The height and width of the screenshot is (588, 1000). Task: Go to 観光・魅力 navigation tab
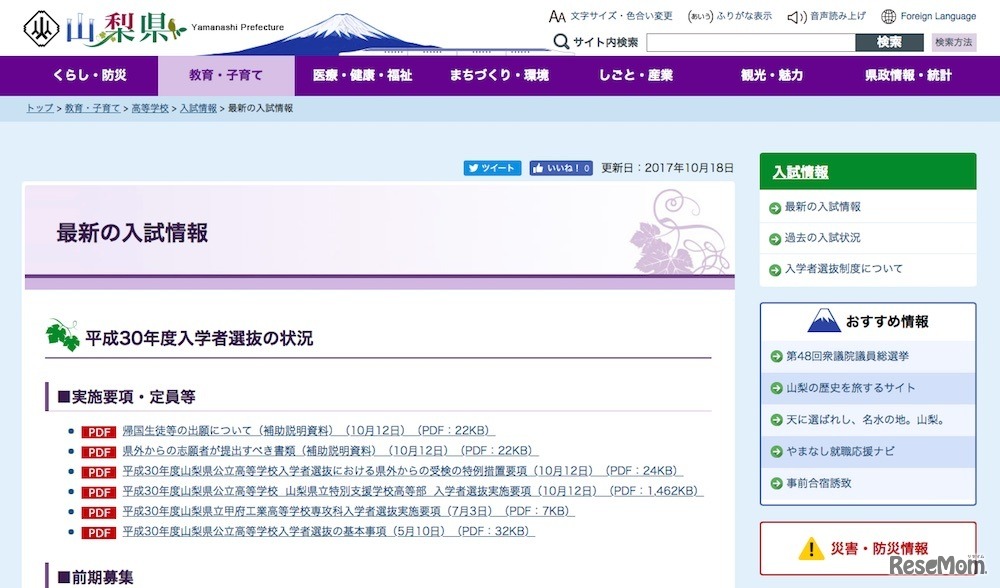tap(771, 75)
